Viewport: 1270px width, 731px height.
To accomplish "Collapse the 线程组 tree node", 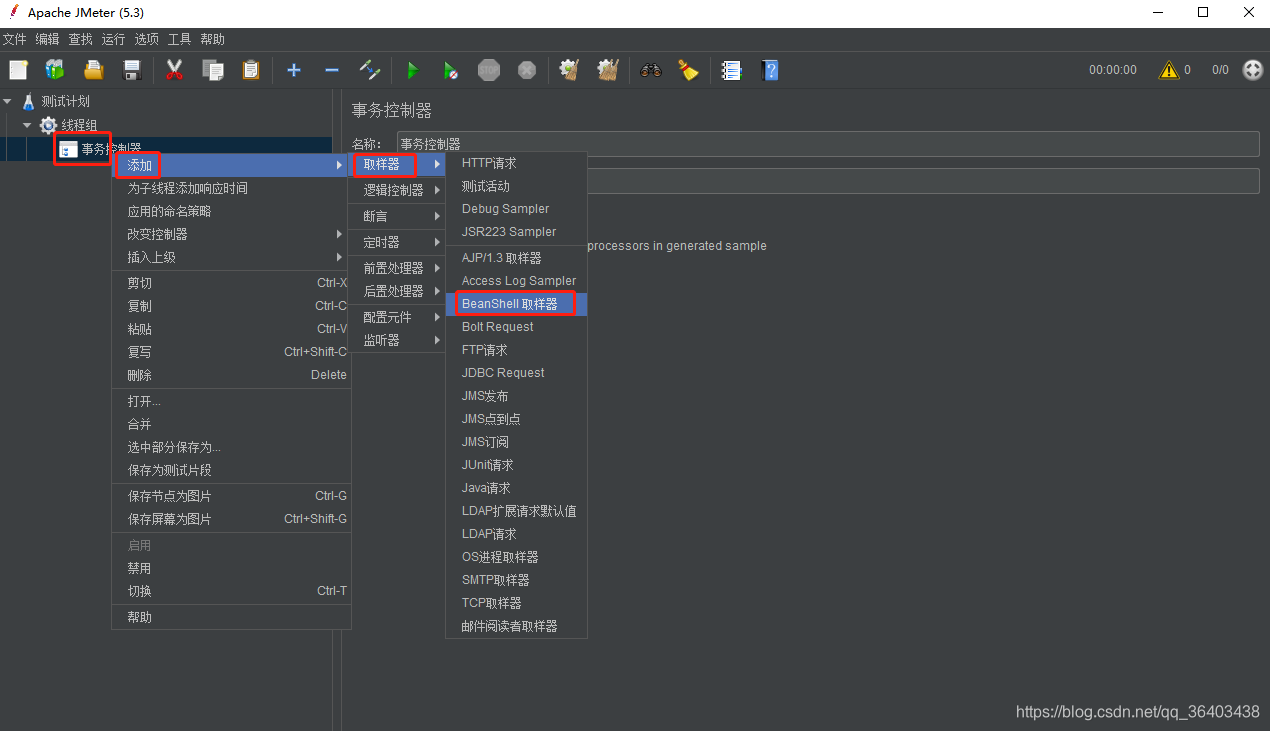I will 28,125.
